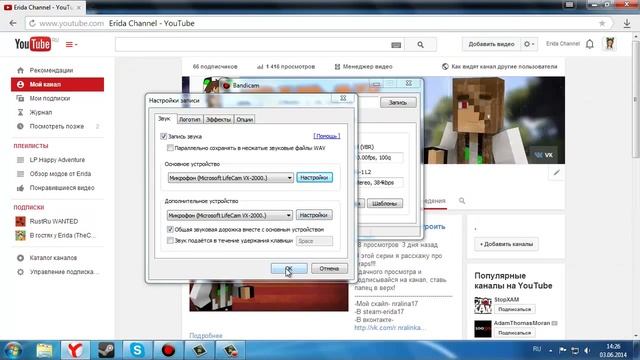Screen dimensions: 640x360
Task: Open the LP Happy Adventure playlist
Action: [57, 160]
